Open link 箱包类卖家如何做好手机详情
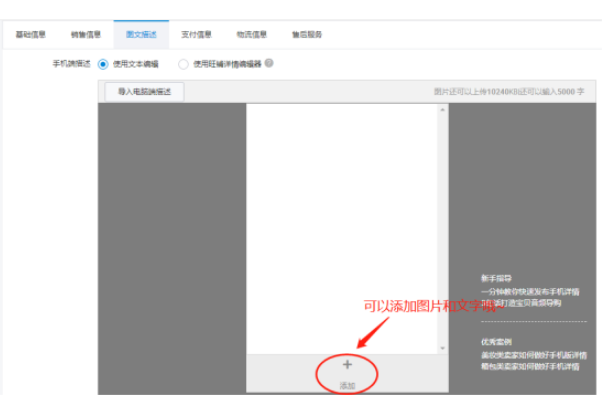The width and height of the screenshot is (604, 396). pos(530,366)
